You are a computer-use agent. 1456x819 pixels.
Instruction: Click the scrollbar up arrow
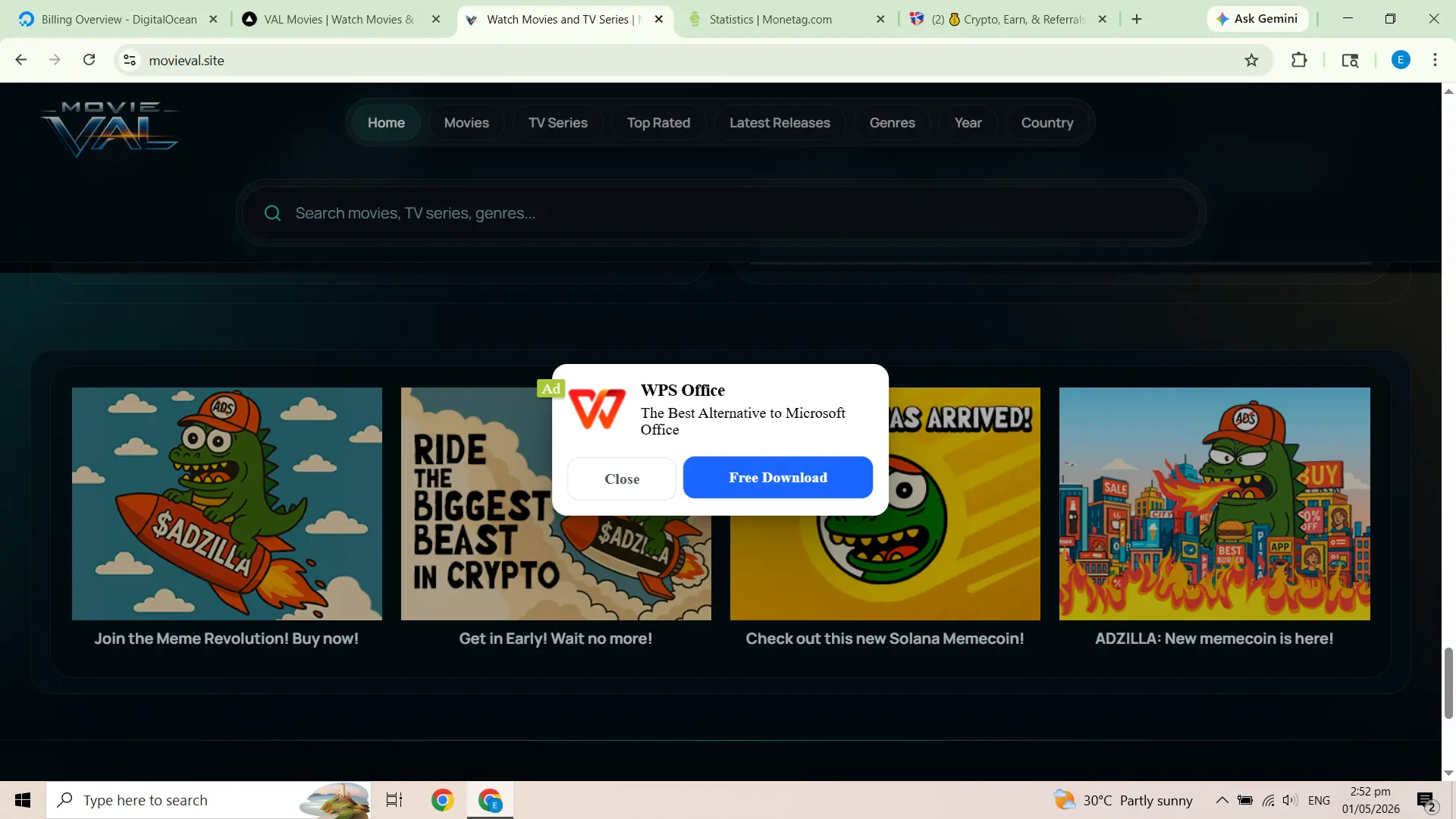point(1448,91)
